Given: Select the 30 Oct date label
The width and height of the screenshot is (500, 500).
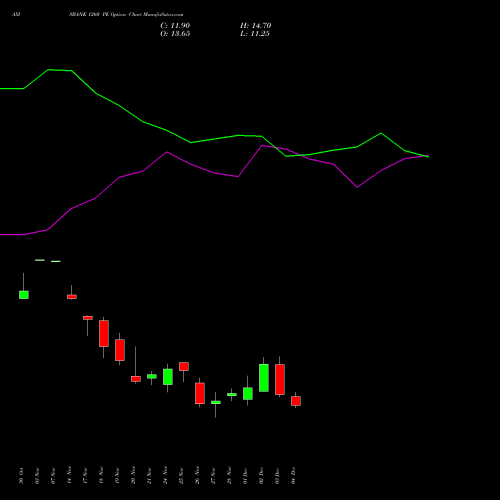Looking at the screenshot, I should (x=21, y=476).
